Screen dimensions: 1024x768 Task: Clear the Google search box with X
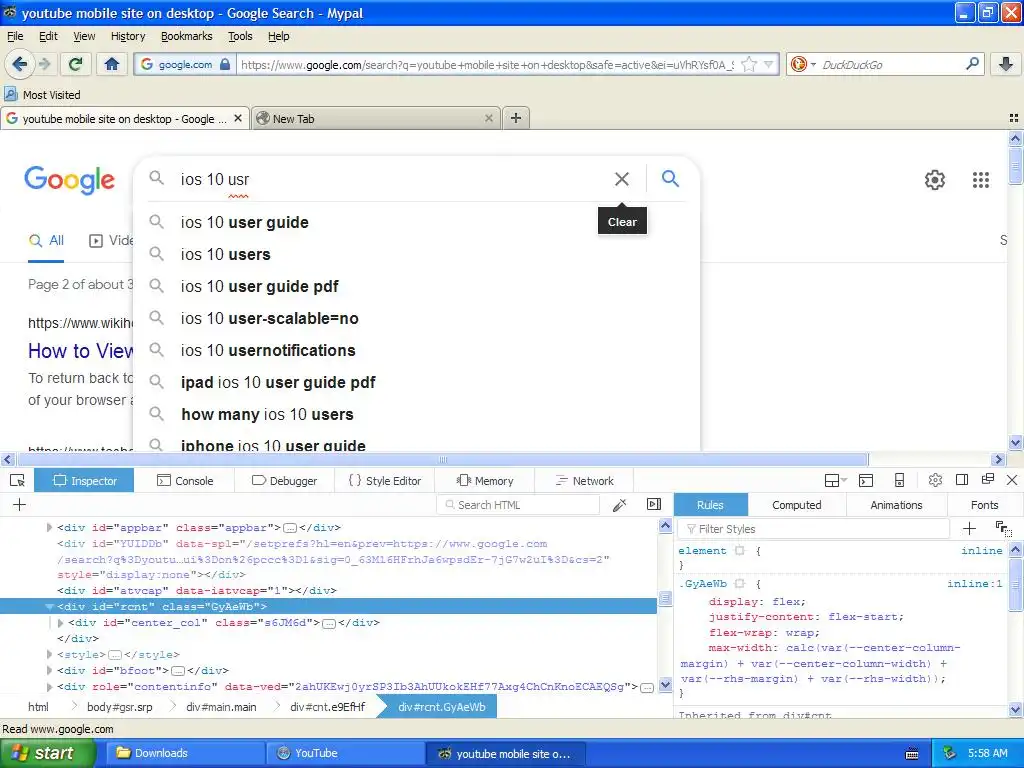(x=622, y=179)
